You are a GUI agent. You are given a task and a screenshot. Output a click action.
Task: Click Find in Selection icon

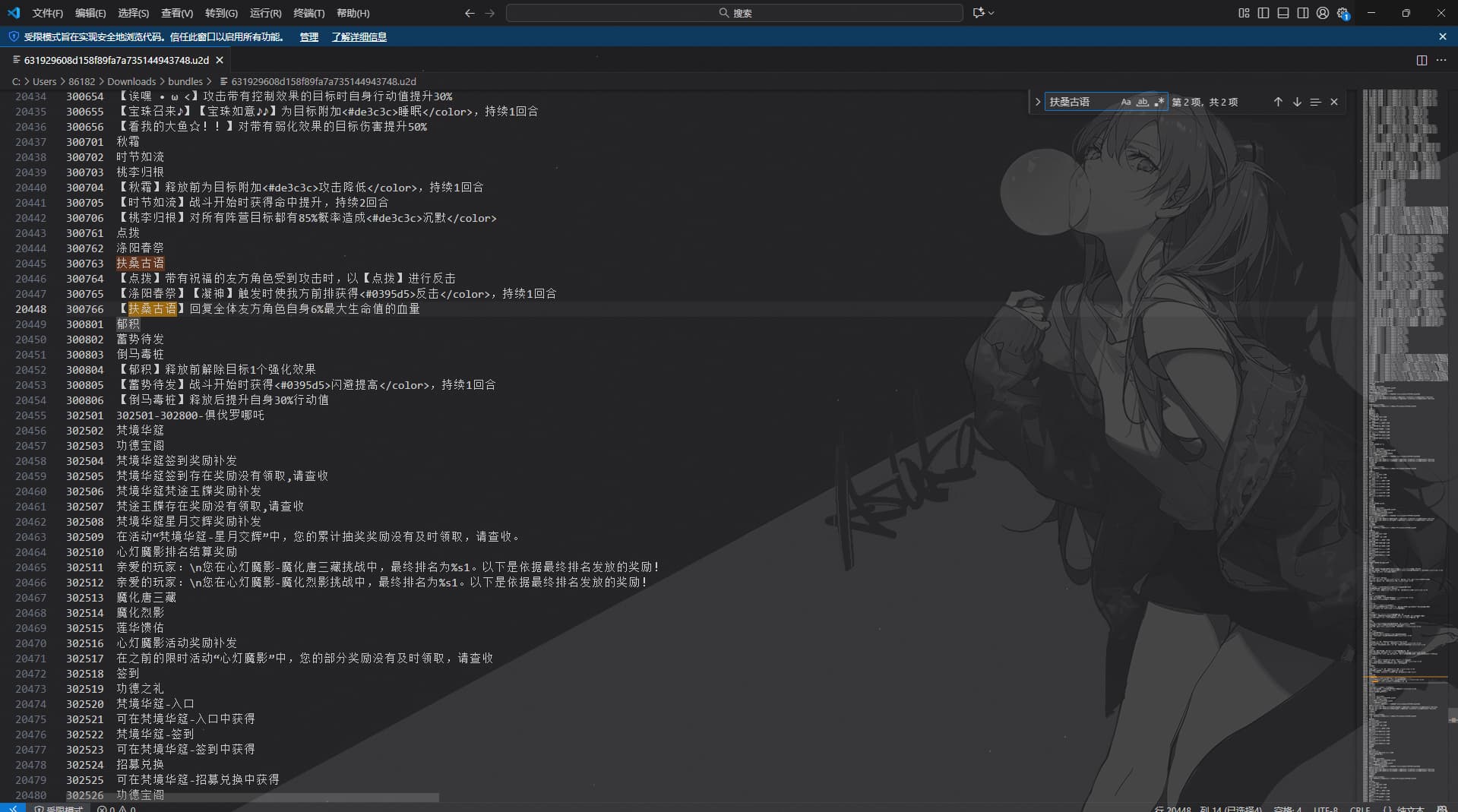click(x=1315, y=102)
